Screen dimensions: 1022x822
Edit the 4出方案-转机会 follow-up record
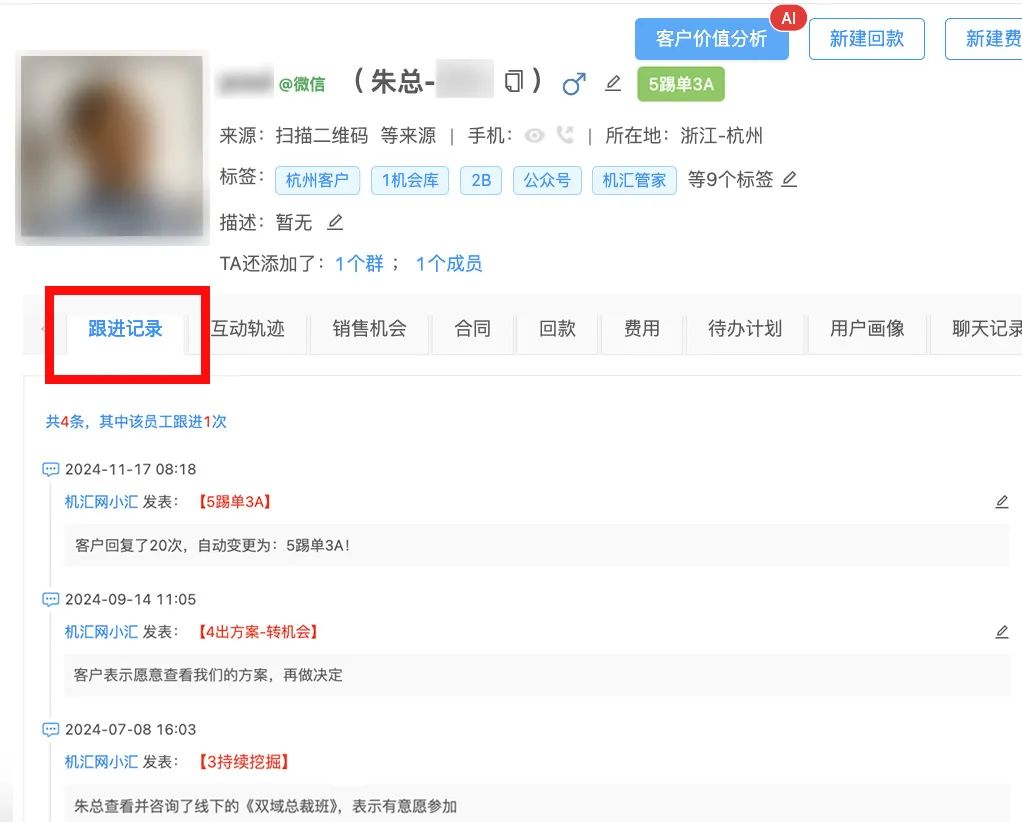[x=1002, y=632]
